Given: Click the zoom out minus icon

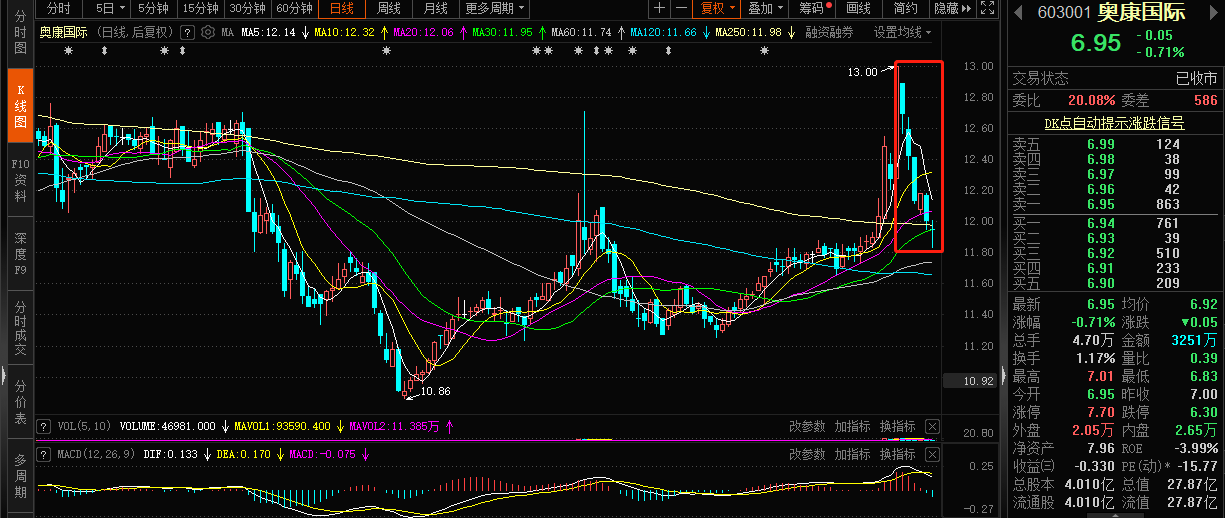Looking at the screenshot, I should [681, 9].
